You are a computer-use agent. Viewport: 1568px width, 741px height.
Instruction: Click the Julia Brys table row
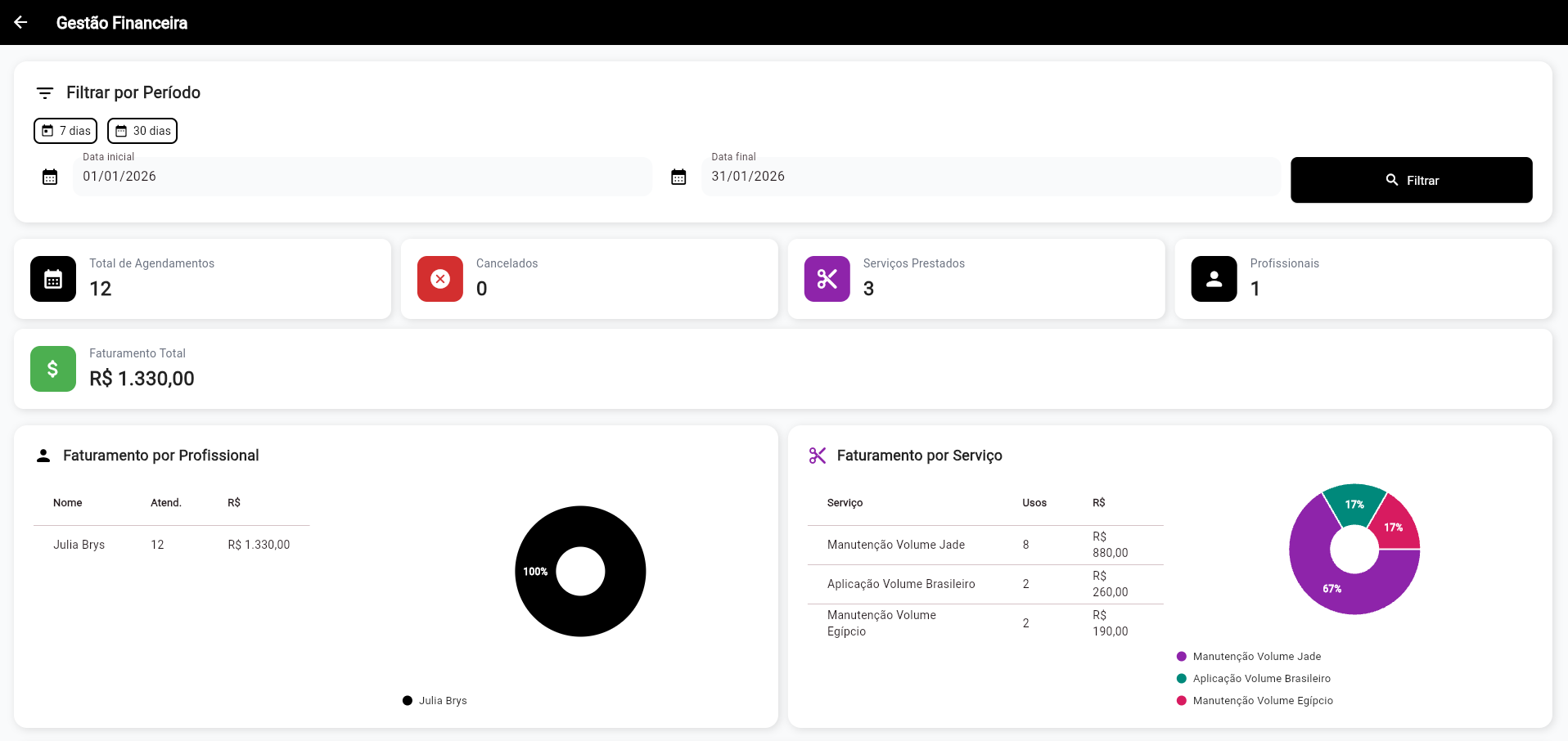point(171,545)
